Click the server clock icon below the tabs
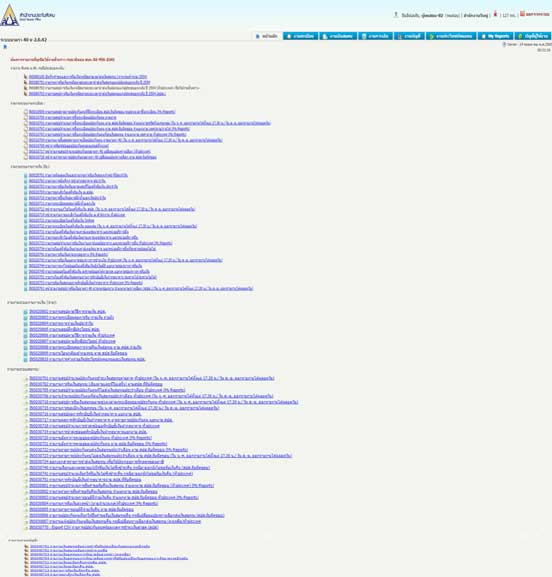 pyautogui.click(x=504, y=44)
